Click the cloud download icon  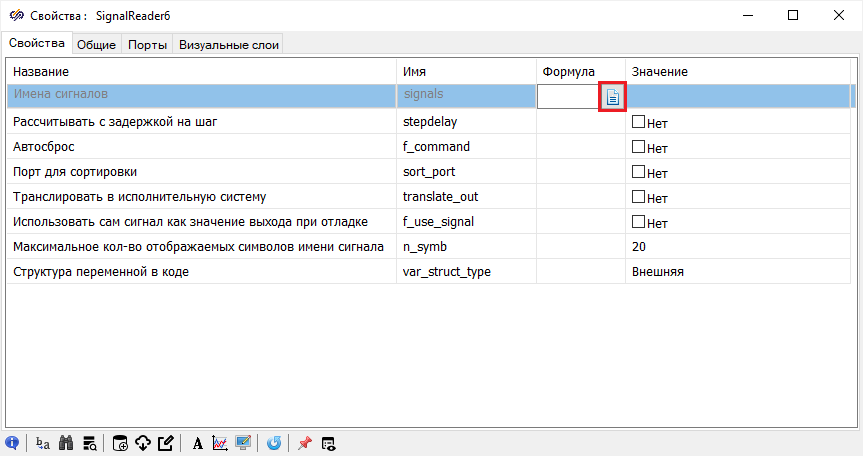click(143, 443)
